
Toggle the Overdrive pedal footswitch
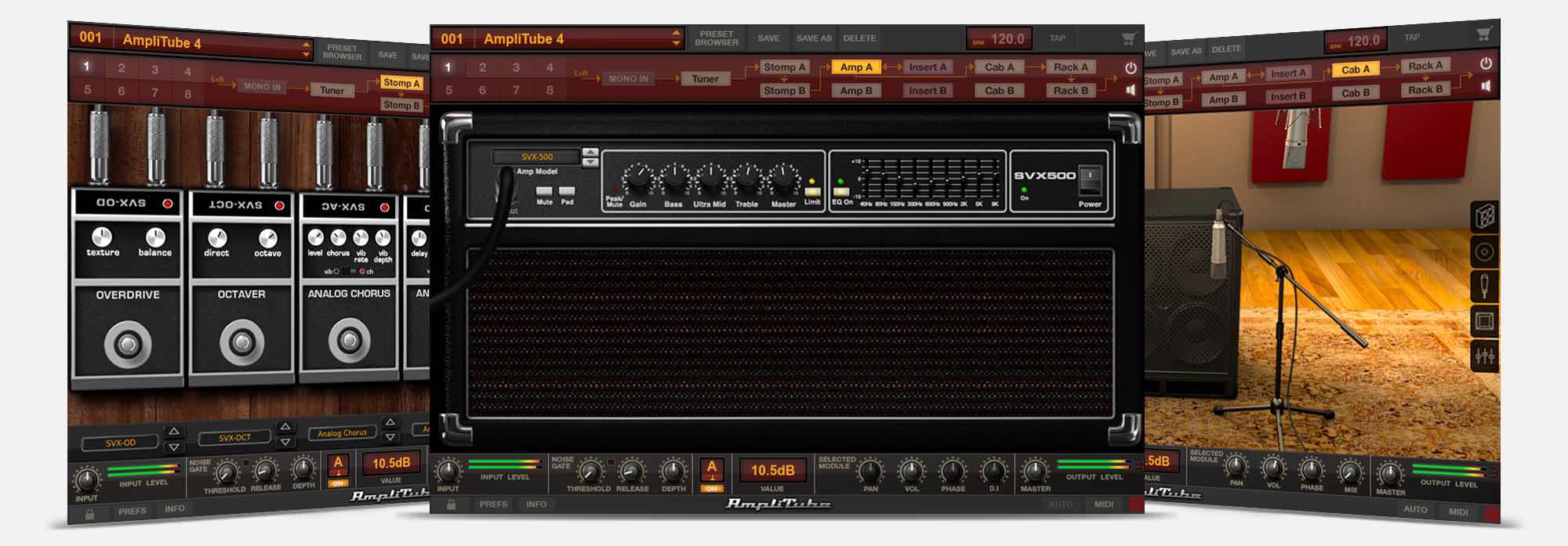(x=128, y=343)
